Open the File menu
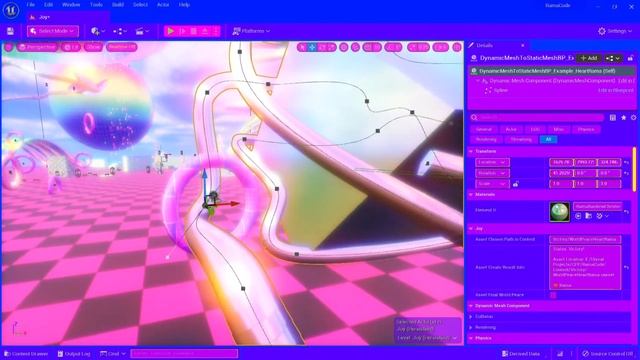The width and height of the screenshot is (640, 360). (x=31, y=5)
